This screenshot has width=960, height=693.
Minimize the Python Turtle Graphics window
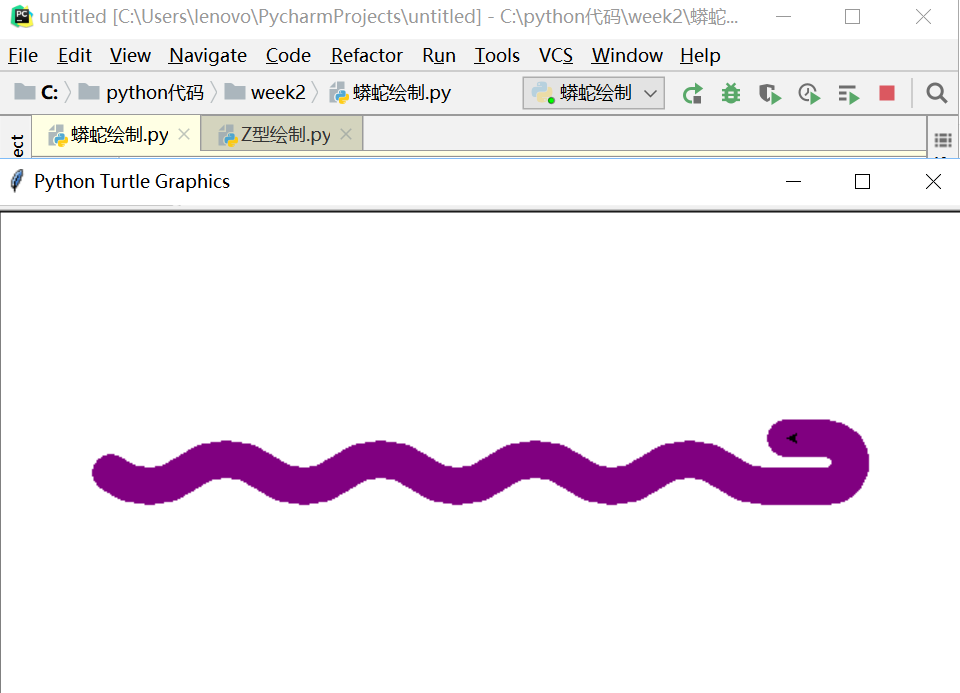793,182
